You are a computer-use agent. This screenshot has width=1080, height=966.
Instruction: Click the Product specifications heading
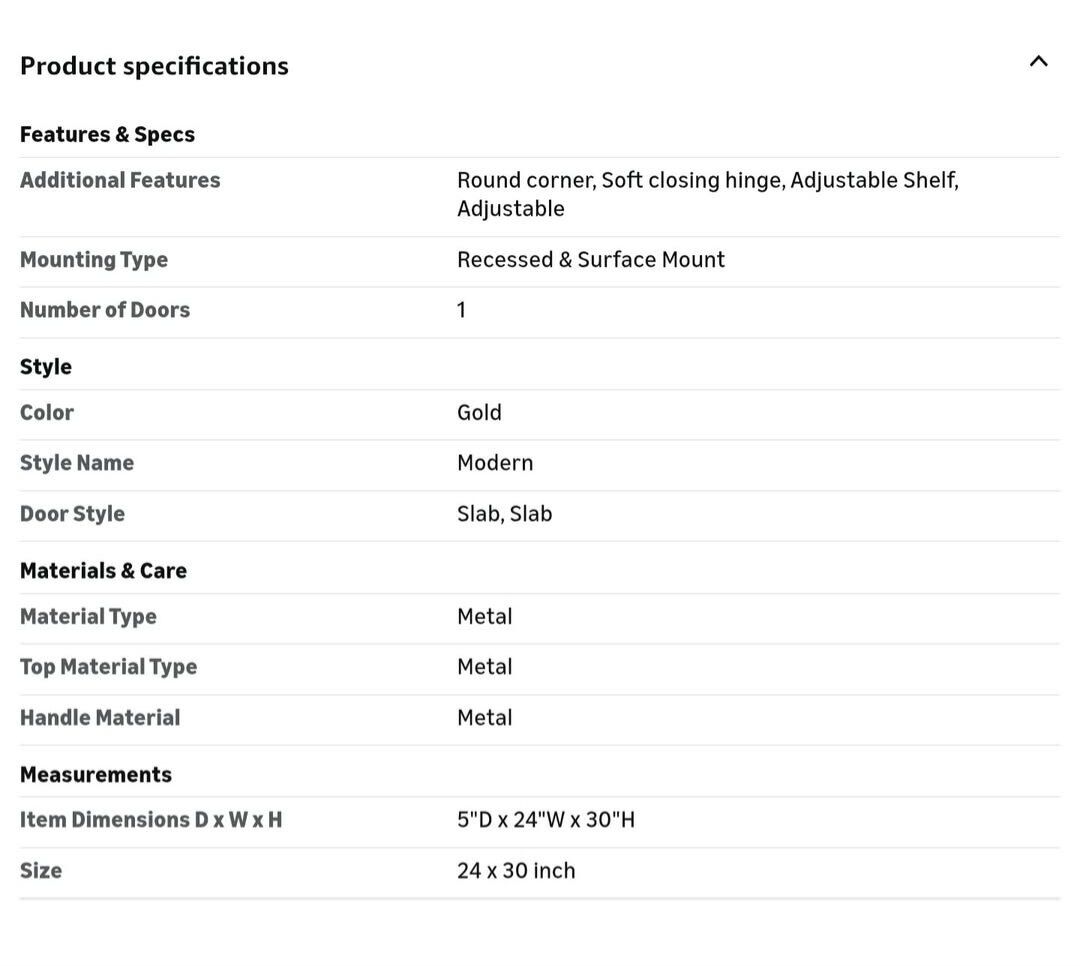tap(154, 66)
